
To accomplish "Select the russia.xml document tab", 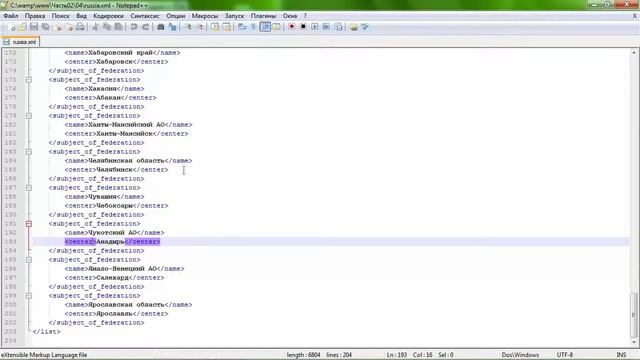I will [20, 42].
